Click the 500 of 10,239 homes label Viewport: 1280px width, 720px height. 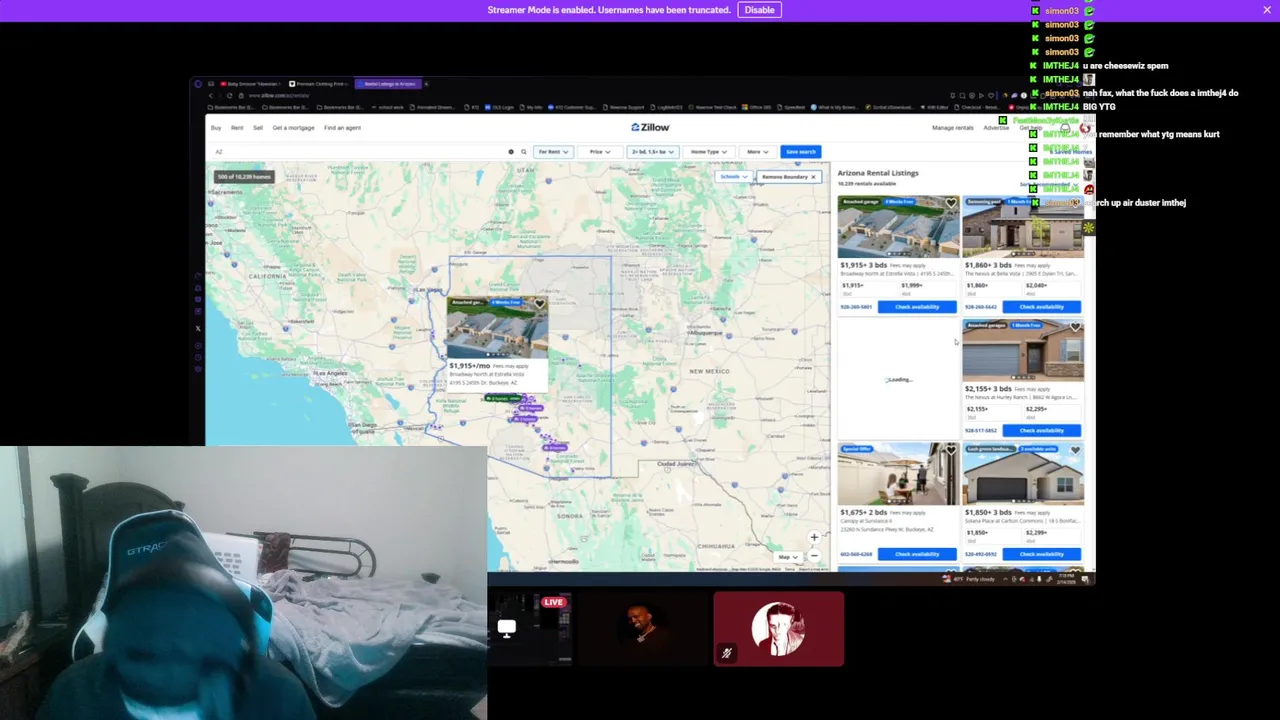[244, 177]
